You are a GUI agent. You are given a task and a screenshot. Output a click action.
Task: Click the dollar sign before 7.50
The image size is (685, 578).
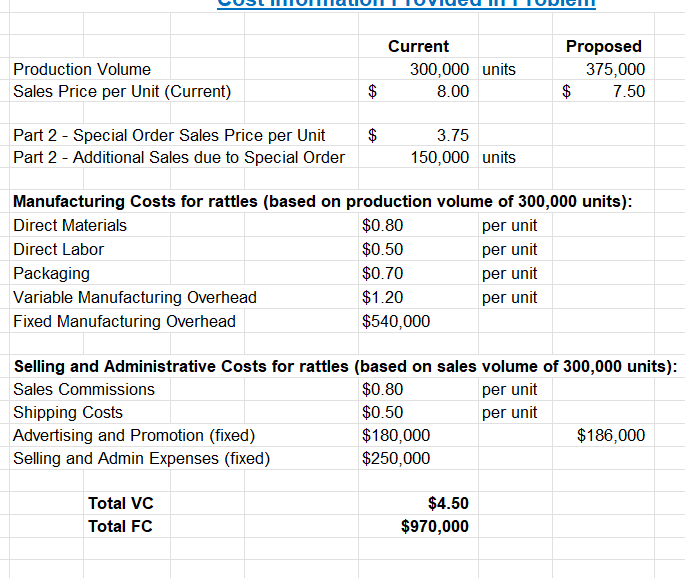(566, 91)
